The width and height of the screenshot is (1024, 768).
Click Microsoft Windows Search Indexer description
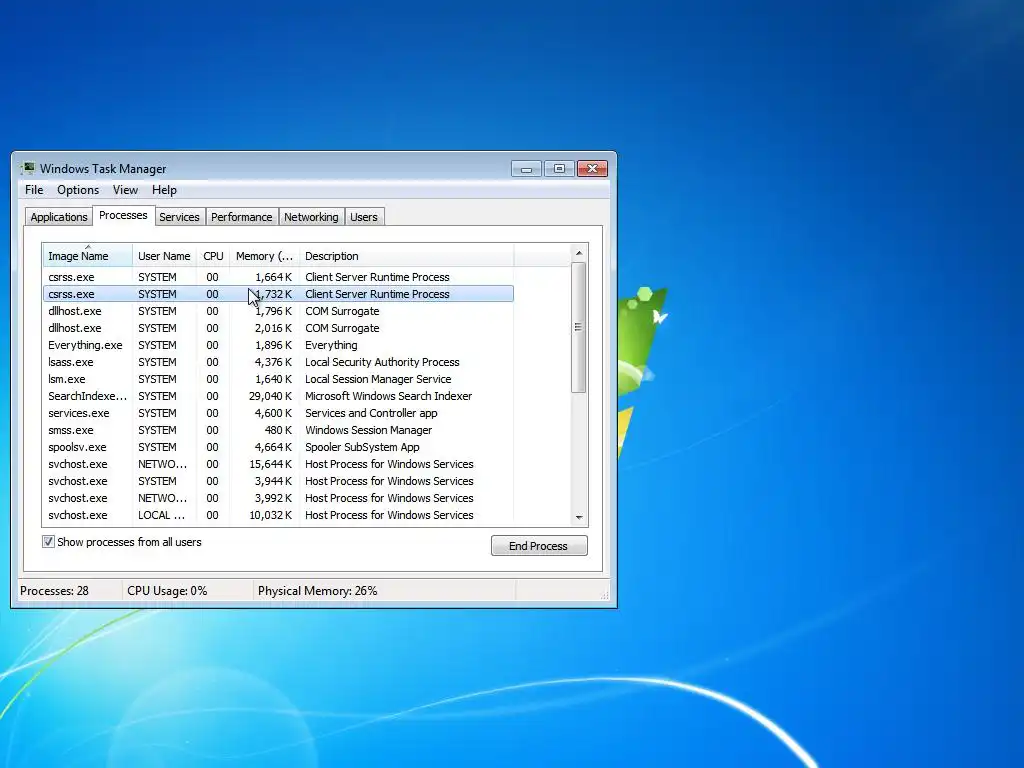coord(389,396)
